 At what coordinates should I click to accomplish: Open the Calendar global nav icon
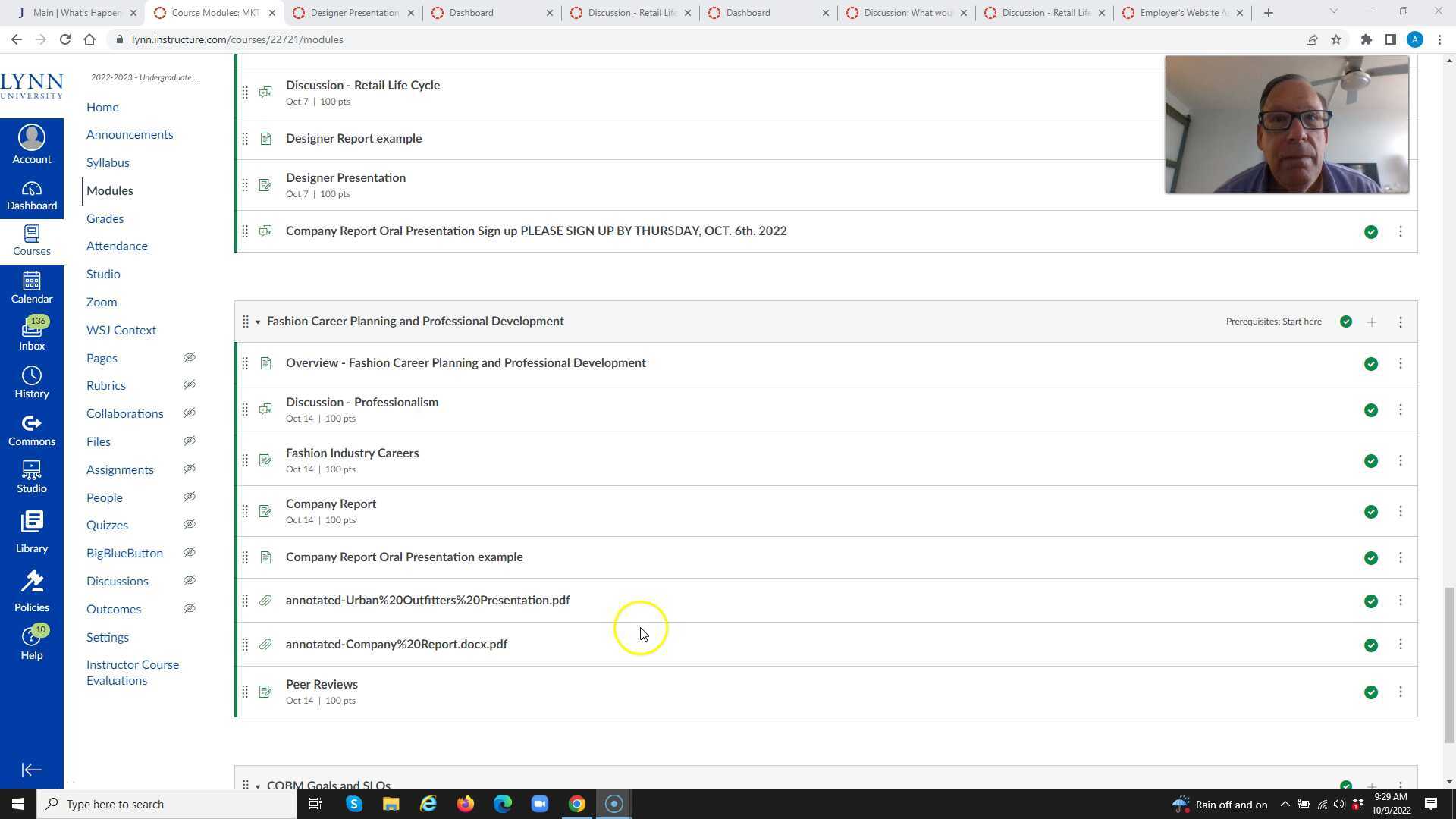[x=31, y=288]
